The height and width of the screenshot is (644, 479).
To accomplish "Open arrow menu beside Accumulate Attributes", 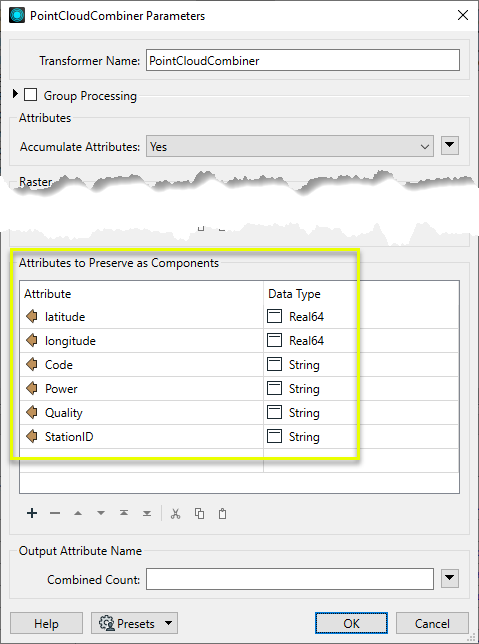I will pos(450,145).
